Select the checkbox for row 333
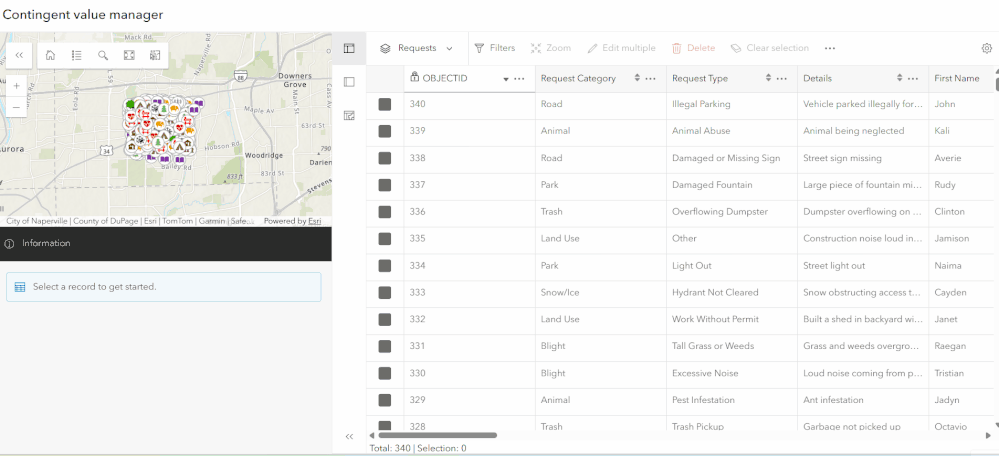The image size is (999, 456). coord(385,292)
